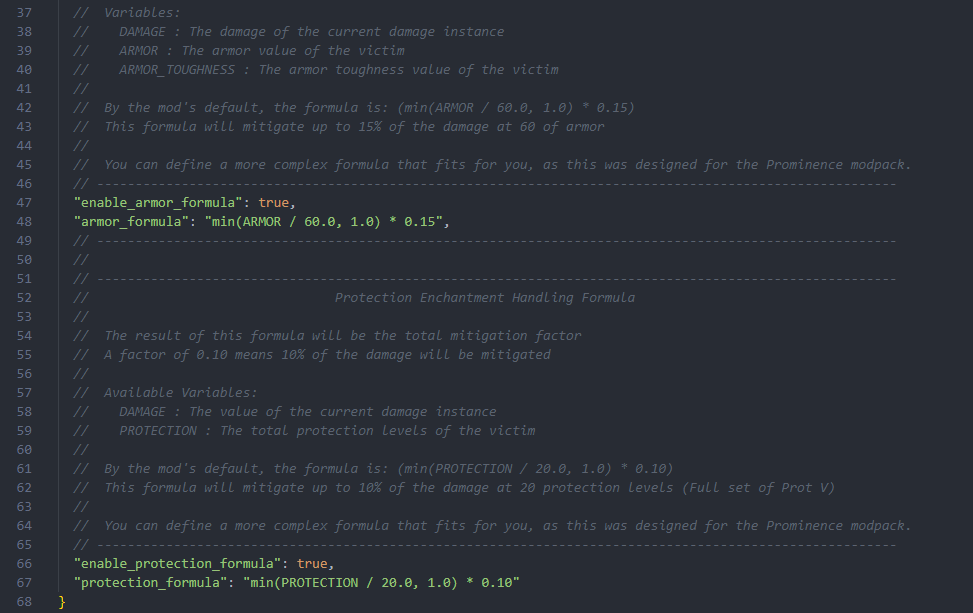Click line number 52 in the gutter

pos(24,297)
